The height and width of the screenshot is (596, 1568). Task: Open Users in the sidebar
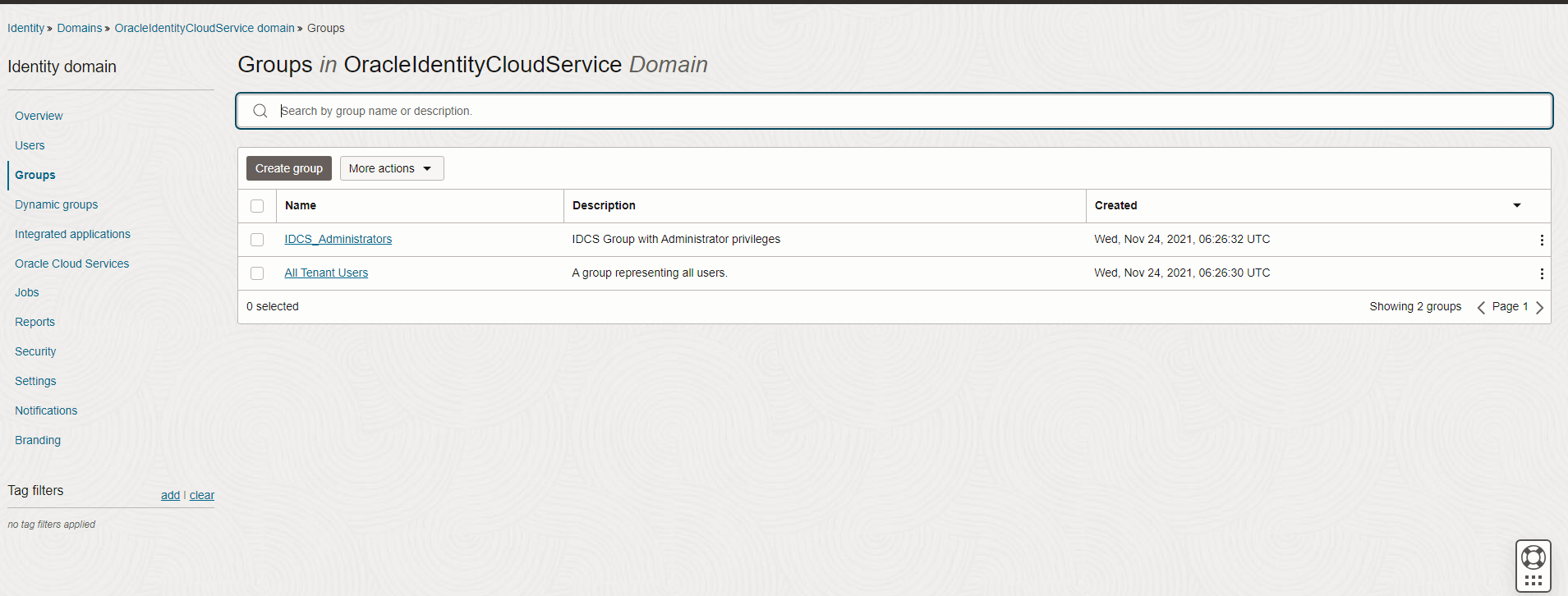pyautogui.click(x=30, y=145)
